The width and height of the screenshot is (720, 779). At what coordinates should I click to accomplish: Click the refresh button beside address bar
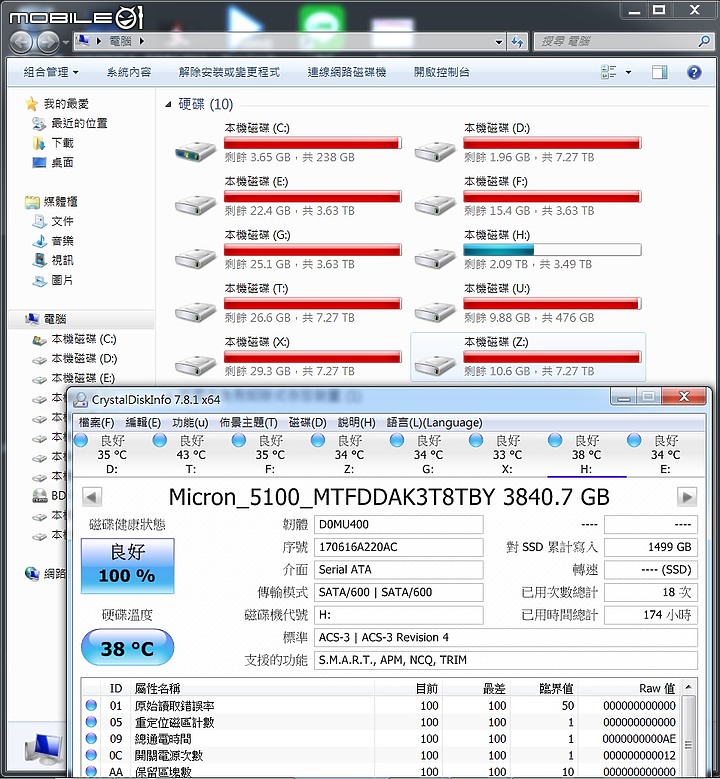click(x=518, y=42)
